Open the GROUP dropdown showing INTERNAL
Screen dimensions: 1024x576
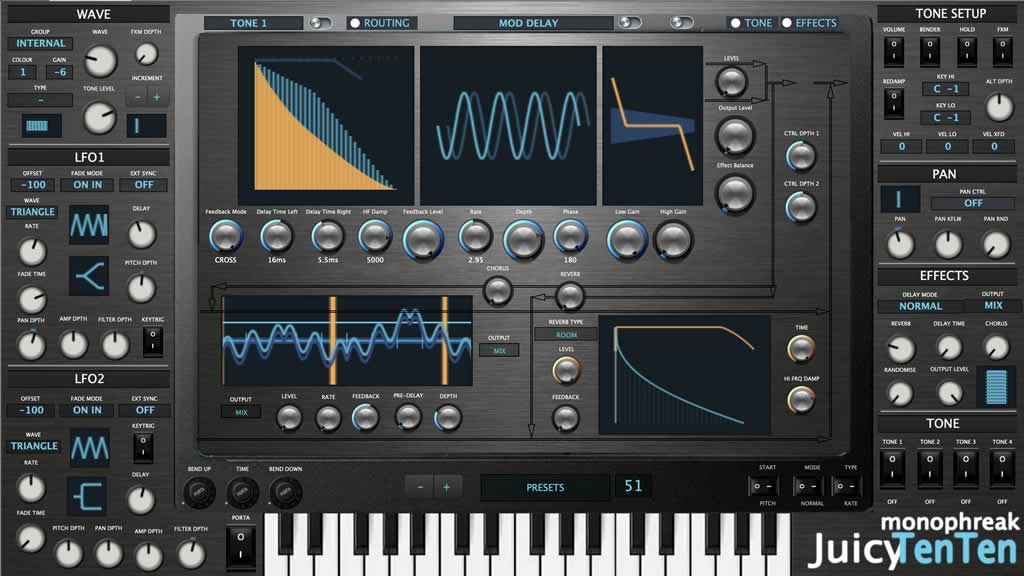[41, 44]
